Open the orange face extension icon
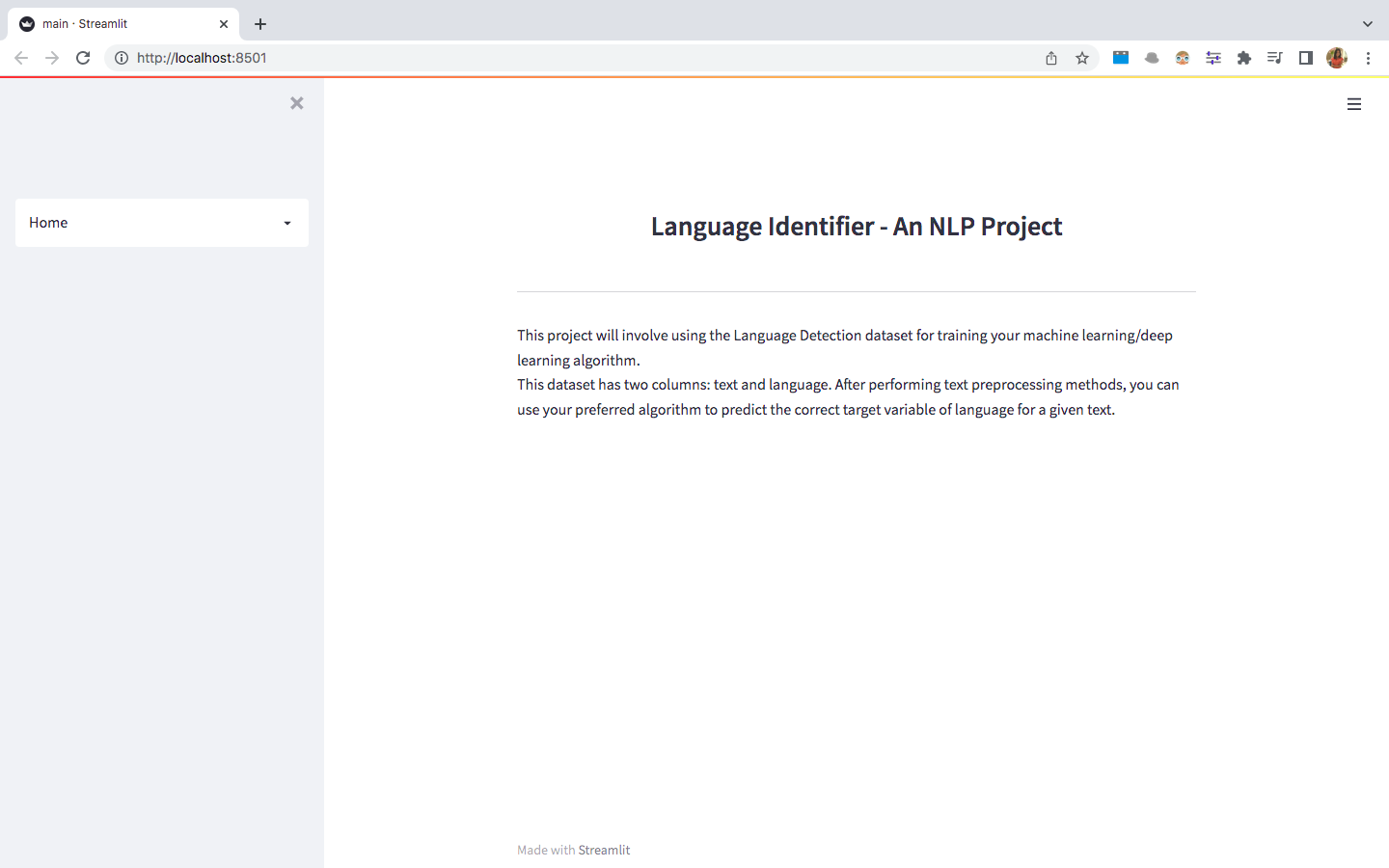The image size is (1389, 868). point(1183,58)
